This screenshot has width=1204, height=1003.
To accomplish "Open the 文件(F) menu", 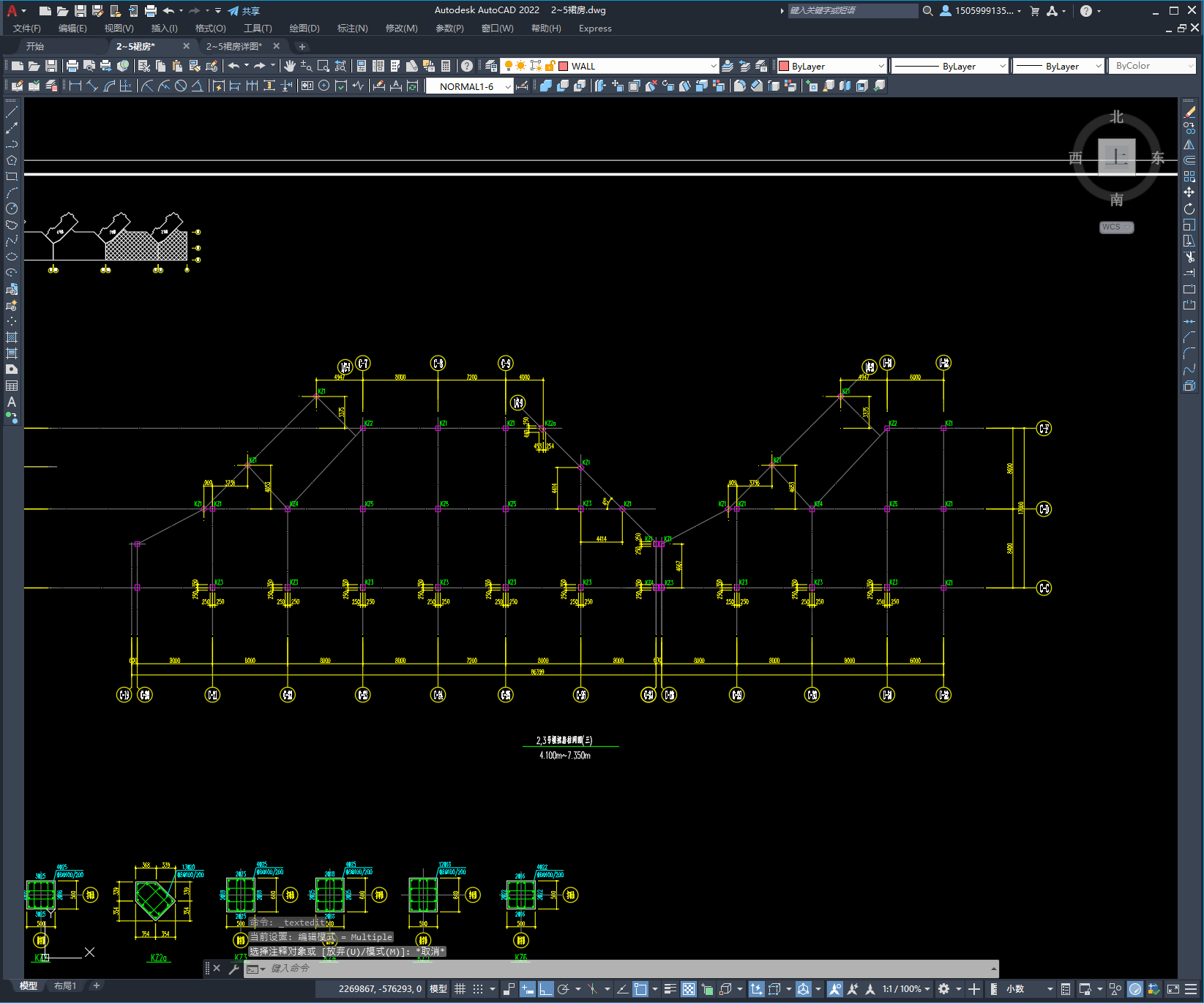I will click(27, 29).
